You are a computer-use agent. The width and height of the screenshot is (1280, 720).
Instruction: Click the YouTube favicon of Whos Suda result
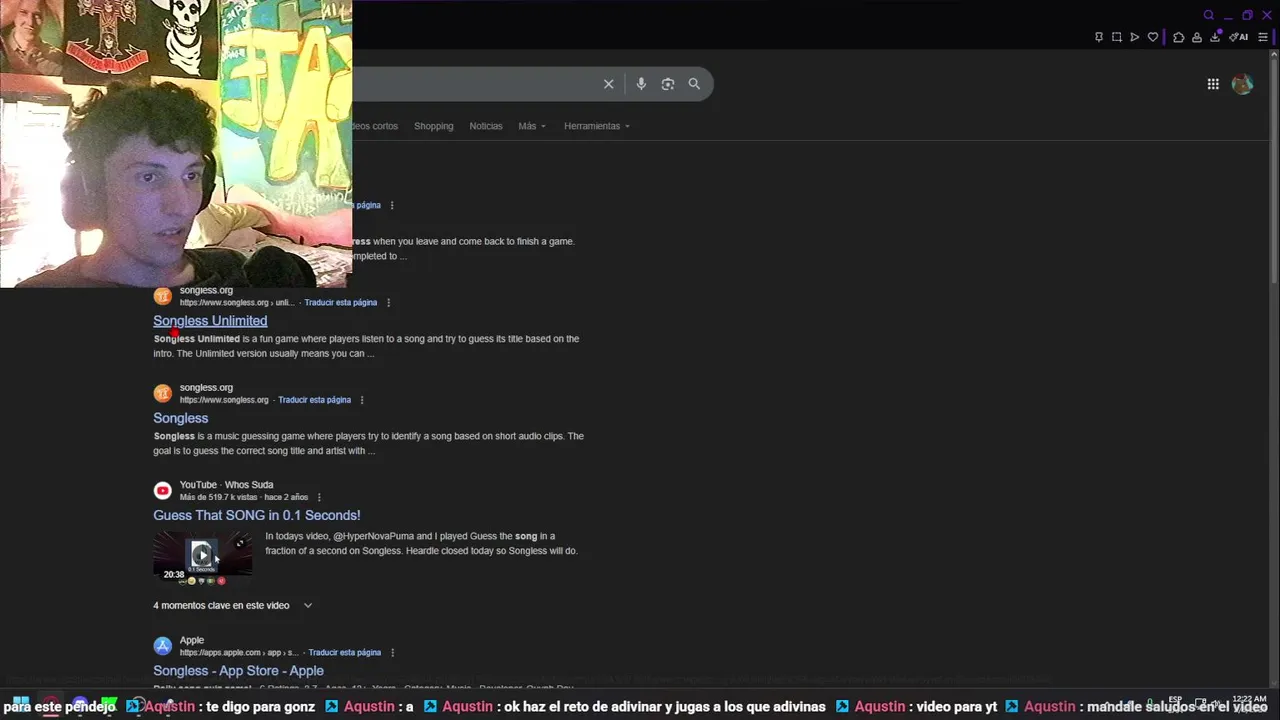pos(162,490)
